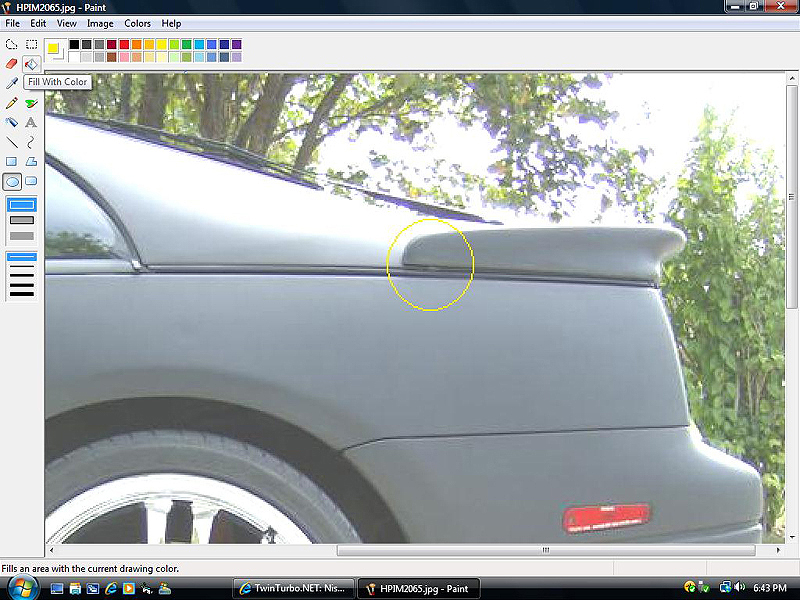Select the Polygon shape tool
Screen dimensions: 800x600
tap(31, 161)
